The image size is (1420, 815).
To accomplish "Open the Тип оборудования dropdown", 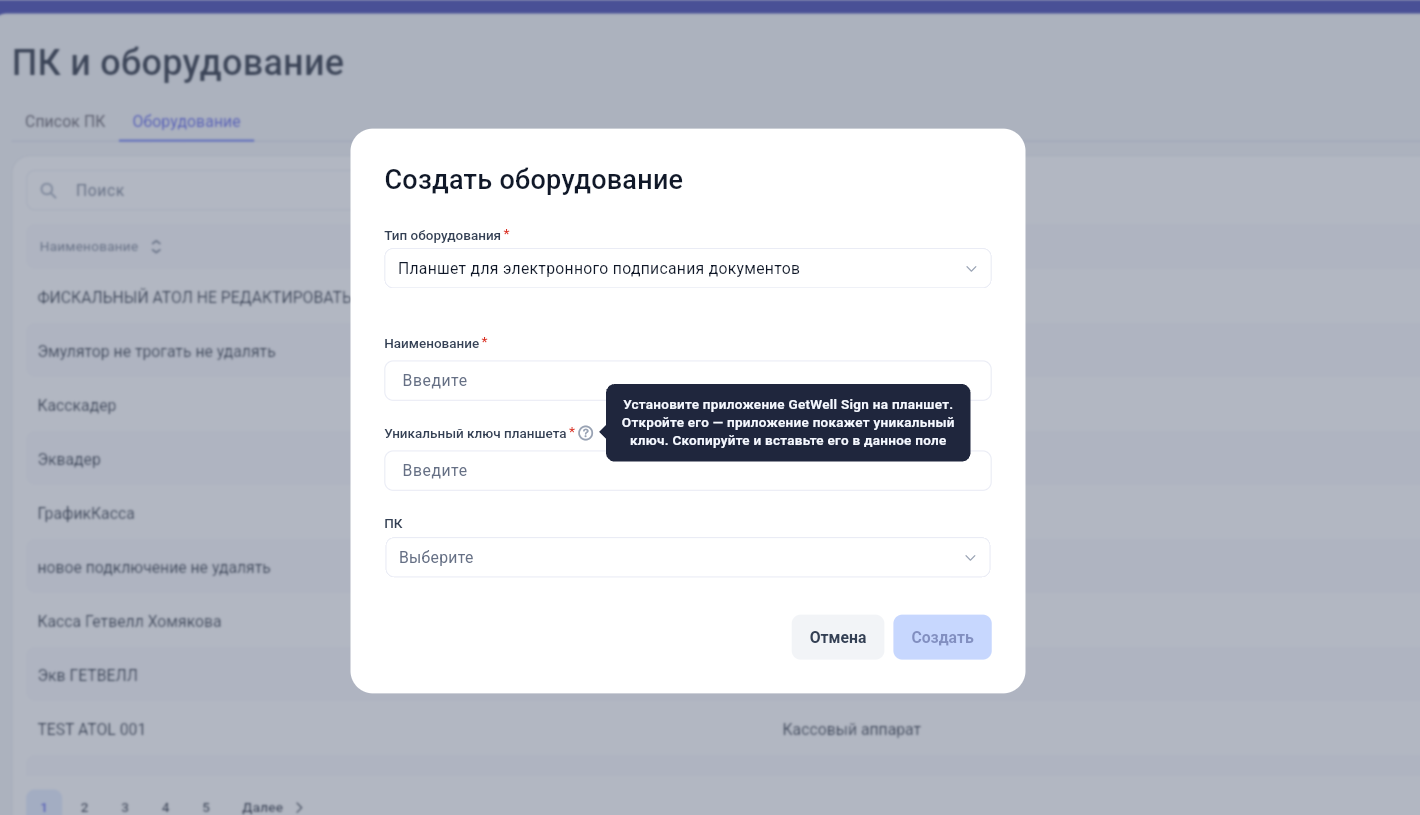I will (x=688, y=268).
